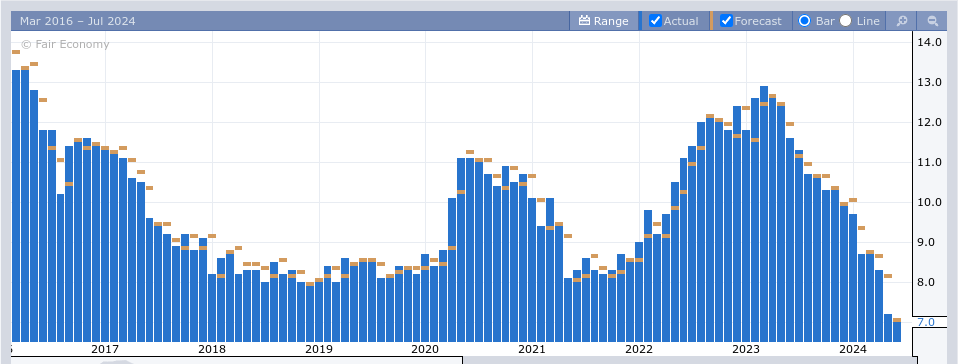Image resolution: width=958 pixels, height=364 pixels.
Task: Click the blue Actual color stripe
Action: [640, 21]
